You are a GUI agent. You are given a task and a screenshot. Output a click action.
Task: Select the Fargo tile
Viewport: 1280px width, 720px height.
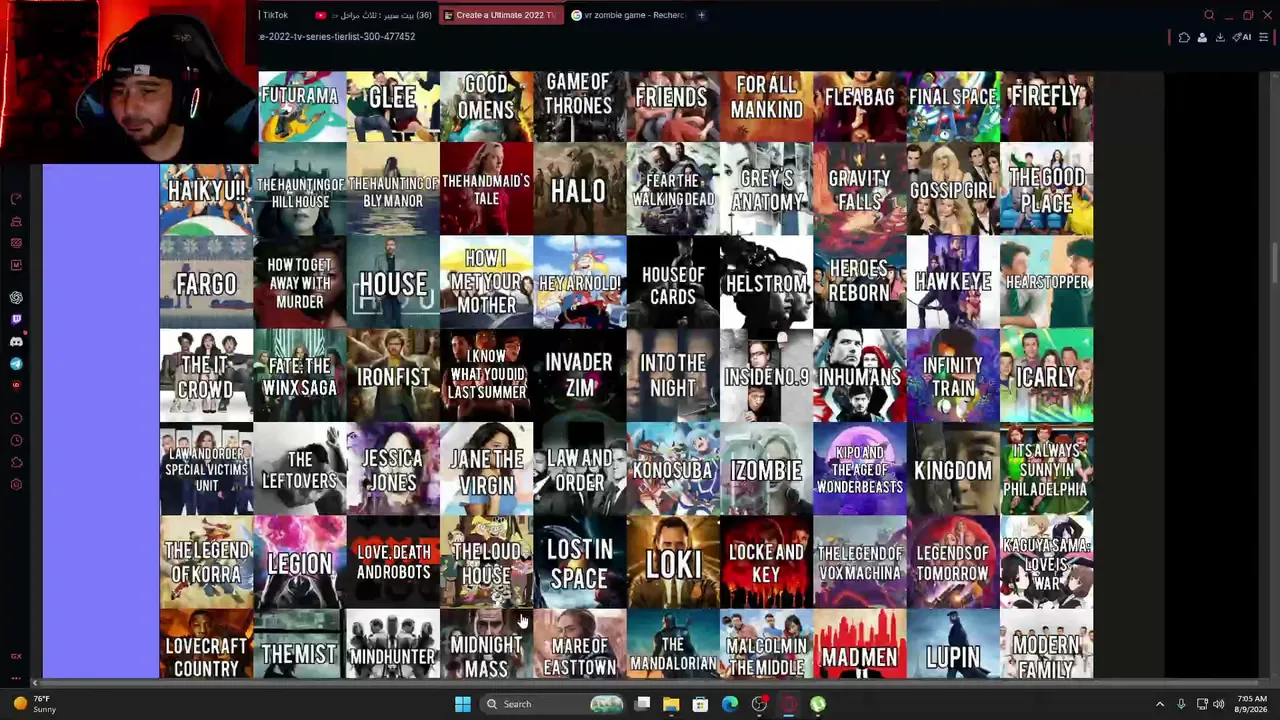point(206,282)
